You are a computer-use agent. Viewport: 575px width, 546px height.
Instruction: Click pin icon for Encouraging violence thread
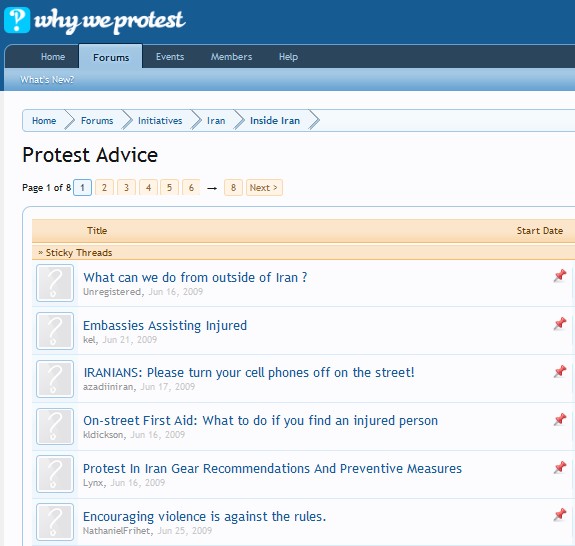(x=560, y=514)
